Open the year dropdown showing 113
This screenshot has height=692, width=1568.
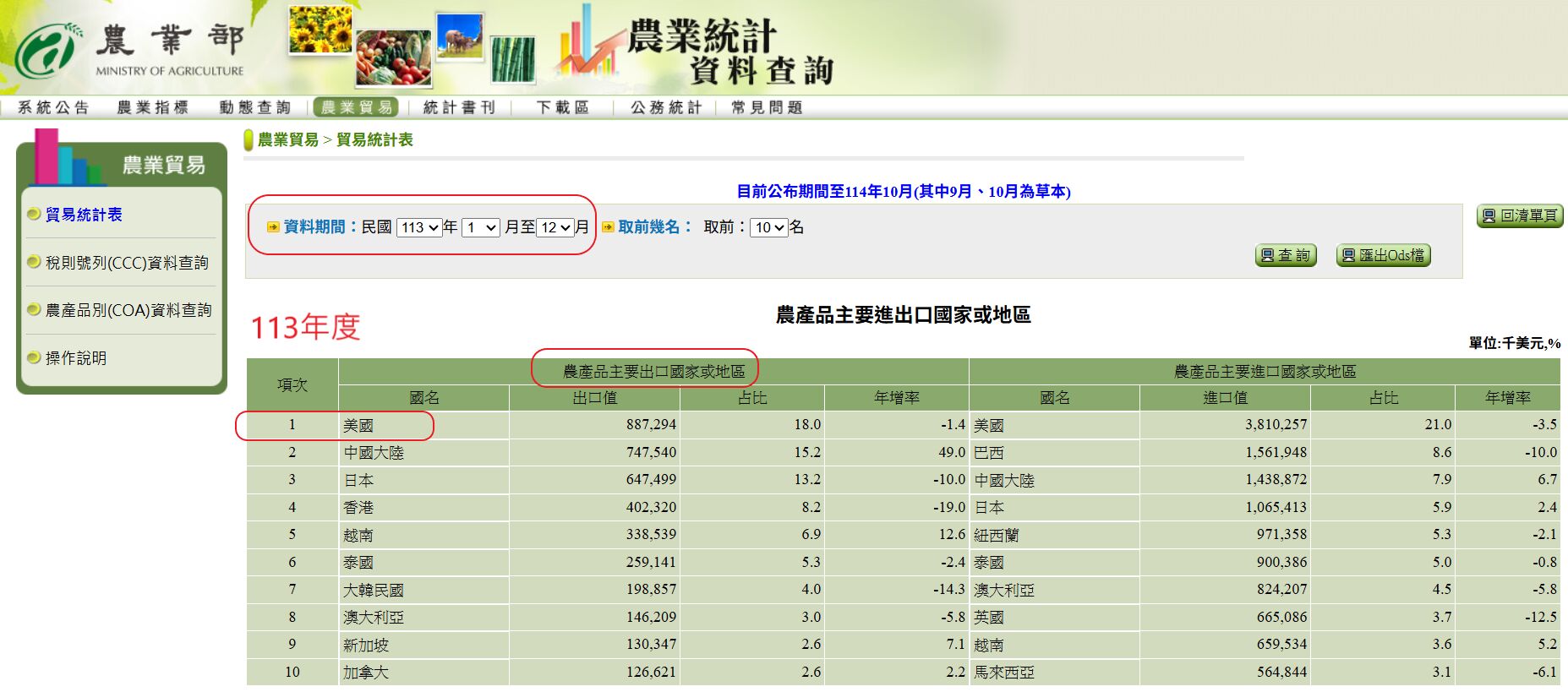click(419, 227)
